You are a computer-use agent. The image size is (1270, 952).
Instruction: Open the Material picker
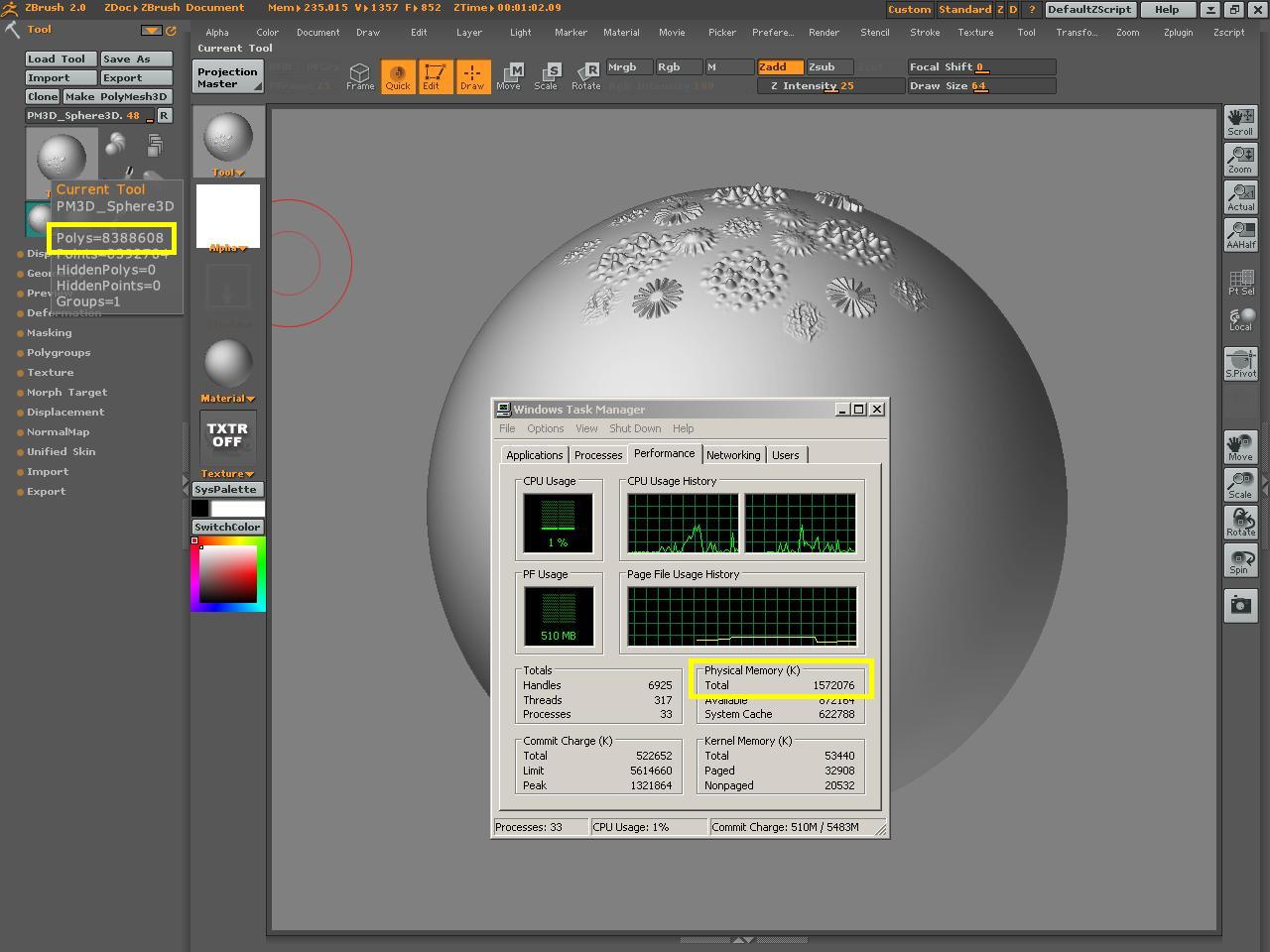click(x=228, y=368)
